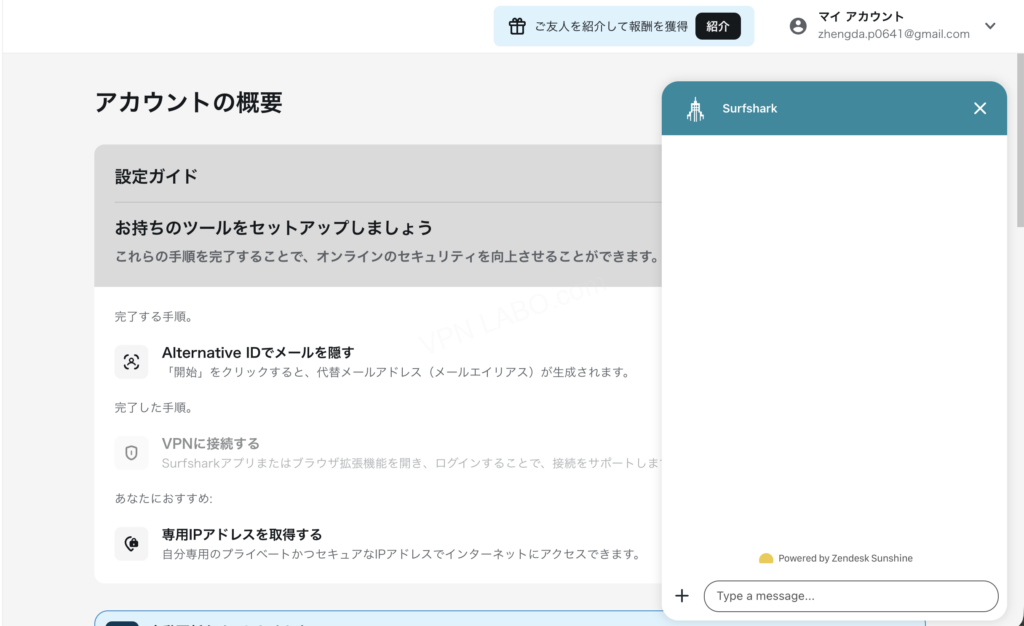Click the page vertical scrollbar thumb
The height and width of the screenshot is (626, 1024).
click(x=1020, y=140)
